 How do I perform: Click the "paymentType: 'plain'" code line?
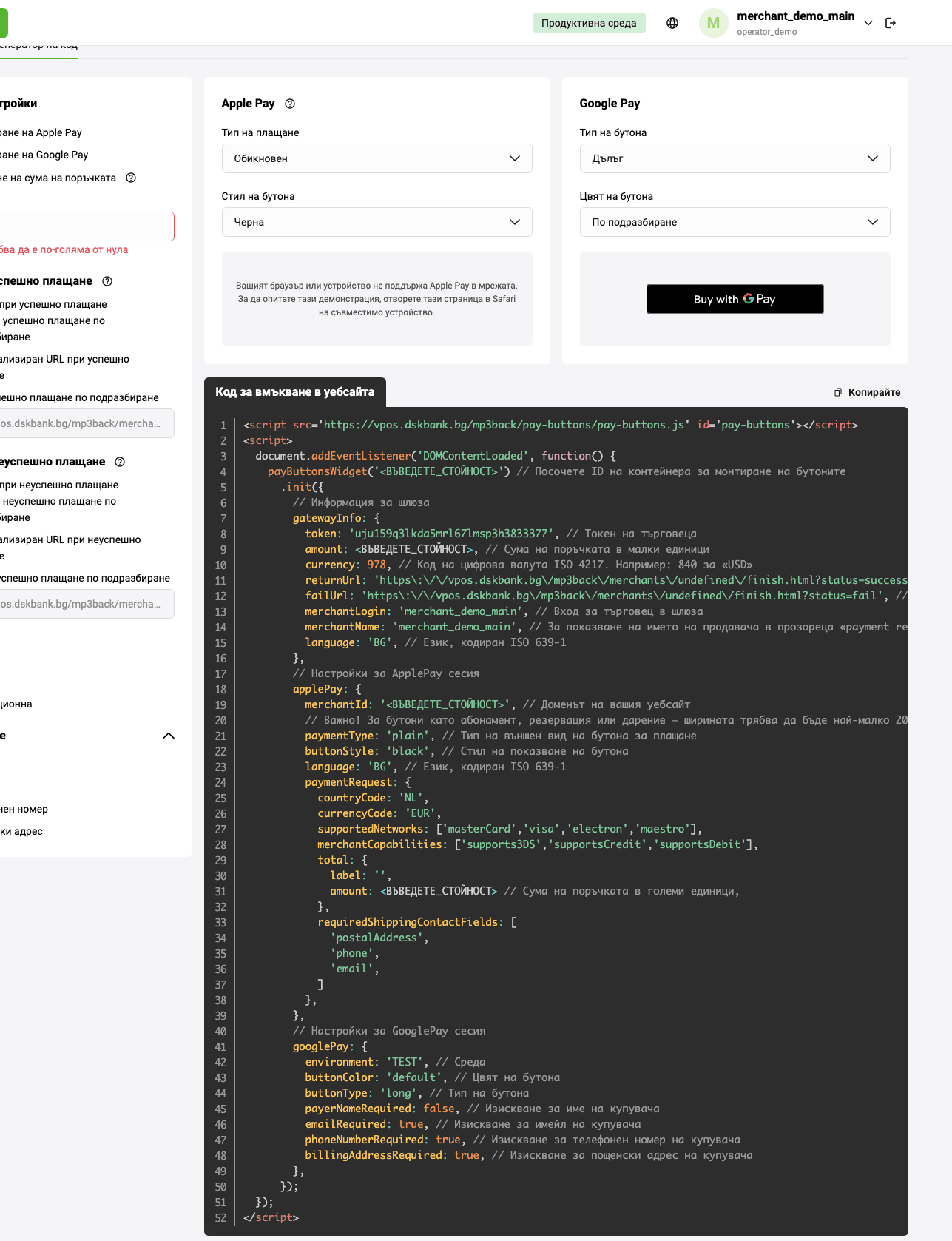click(x=501, y=736)
